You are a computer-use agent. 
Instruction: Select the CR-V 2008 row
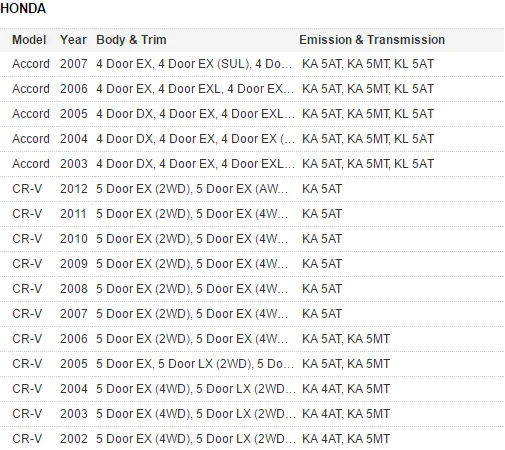(x=252, y=289)
